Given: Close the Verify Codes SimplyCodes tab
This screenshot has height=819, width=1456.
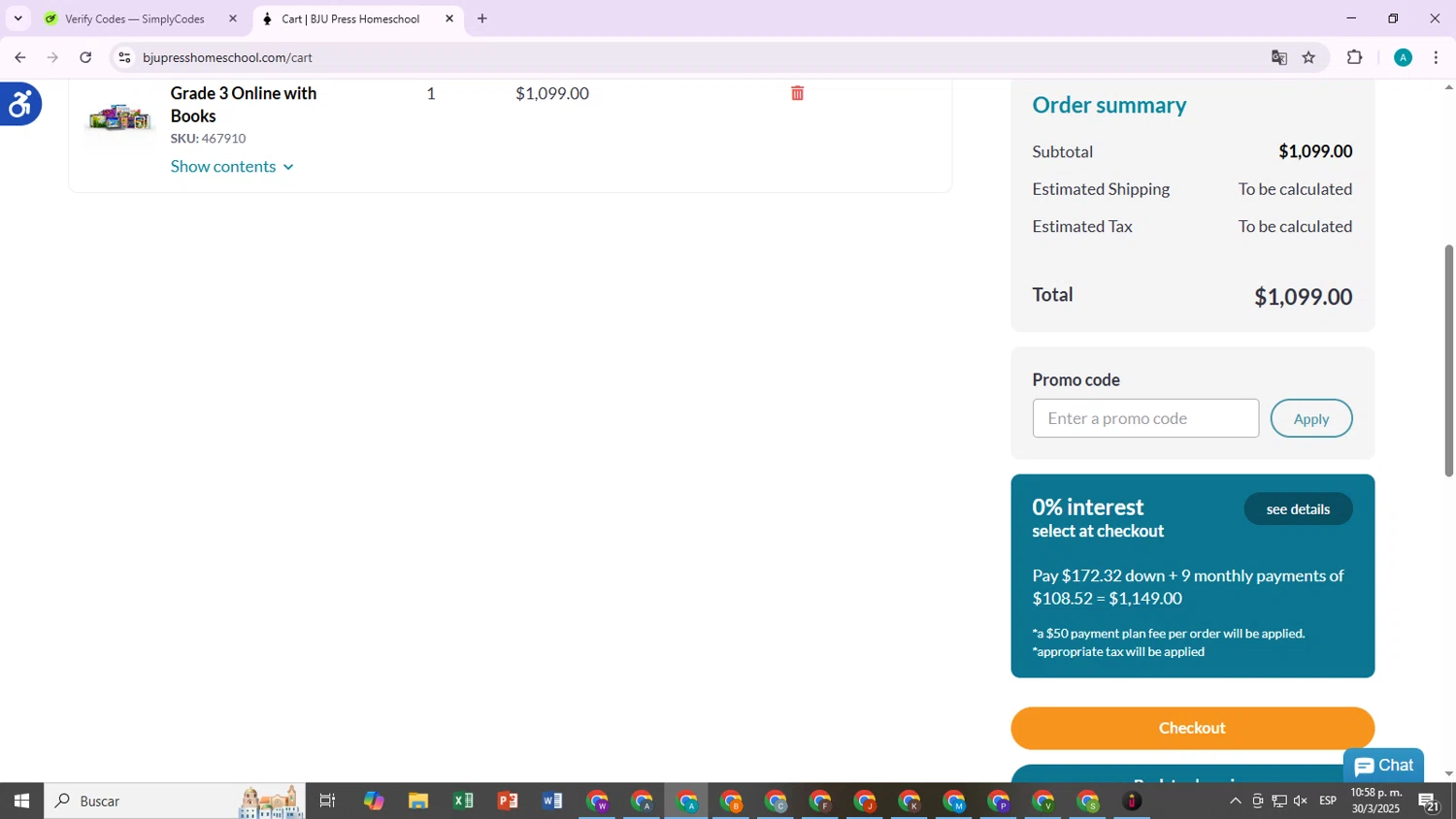Looking at the screenshot, I should pos(232,18).
